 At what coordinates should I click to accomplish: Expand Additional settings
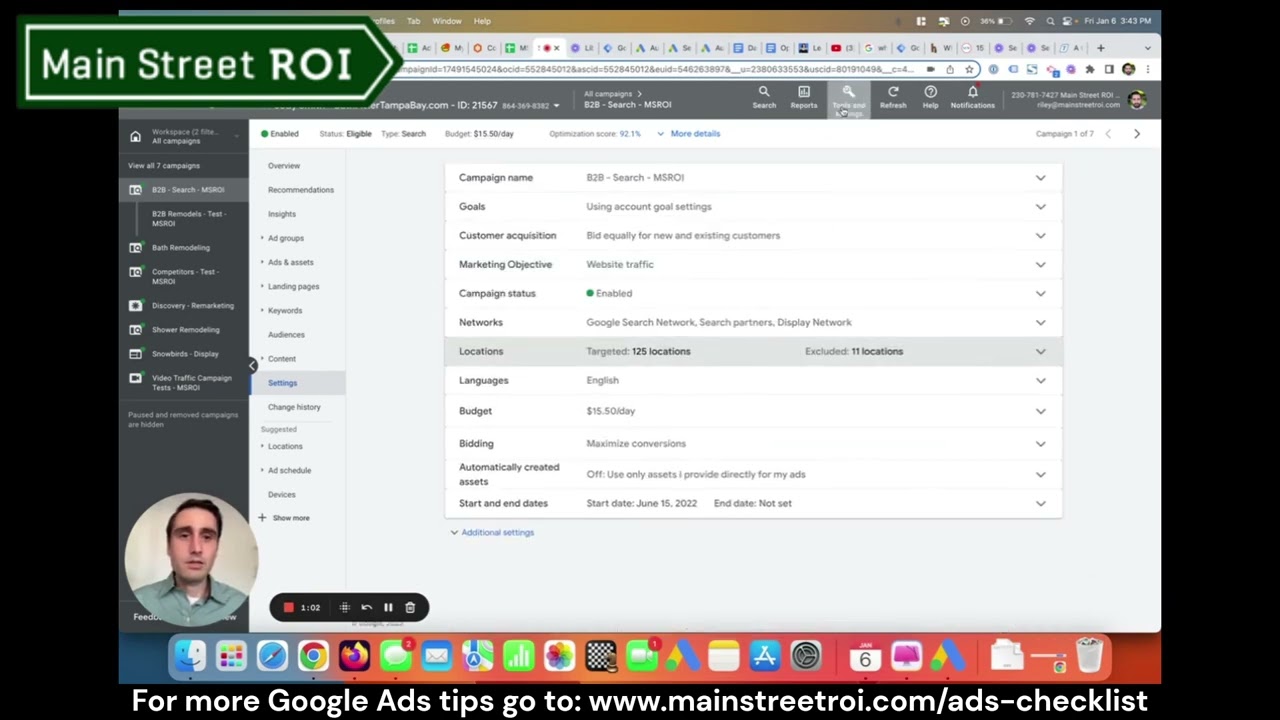coord(492,533)
